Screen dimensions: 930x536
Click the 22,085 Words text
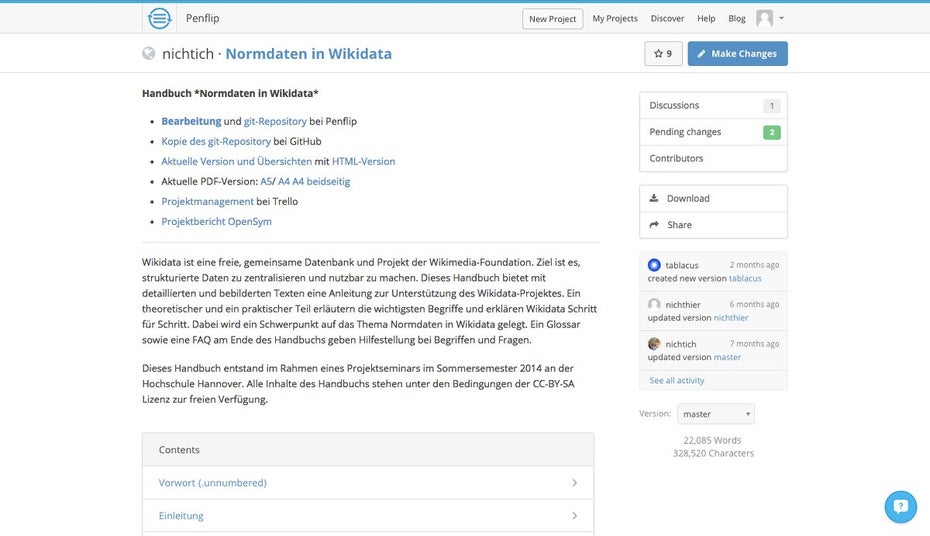[x=712, y=441]
